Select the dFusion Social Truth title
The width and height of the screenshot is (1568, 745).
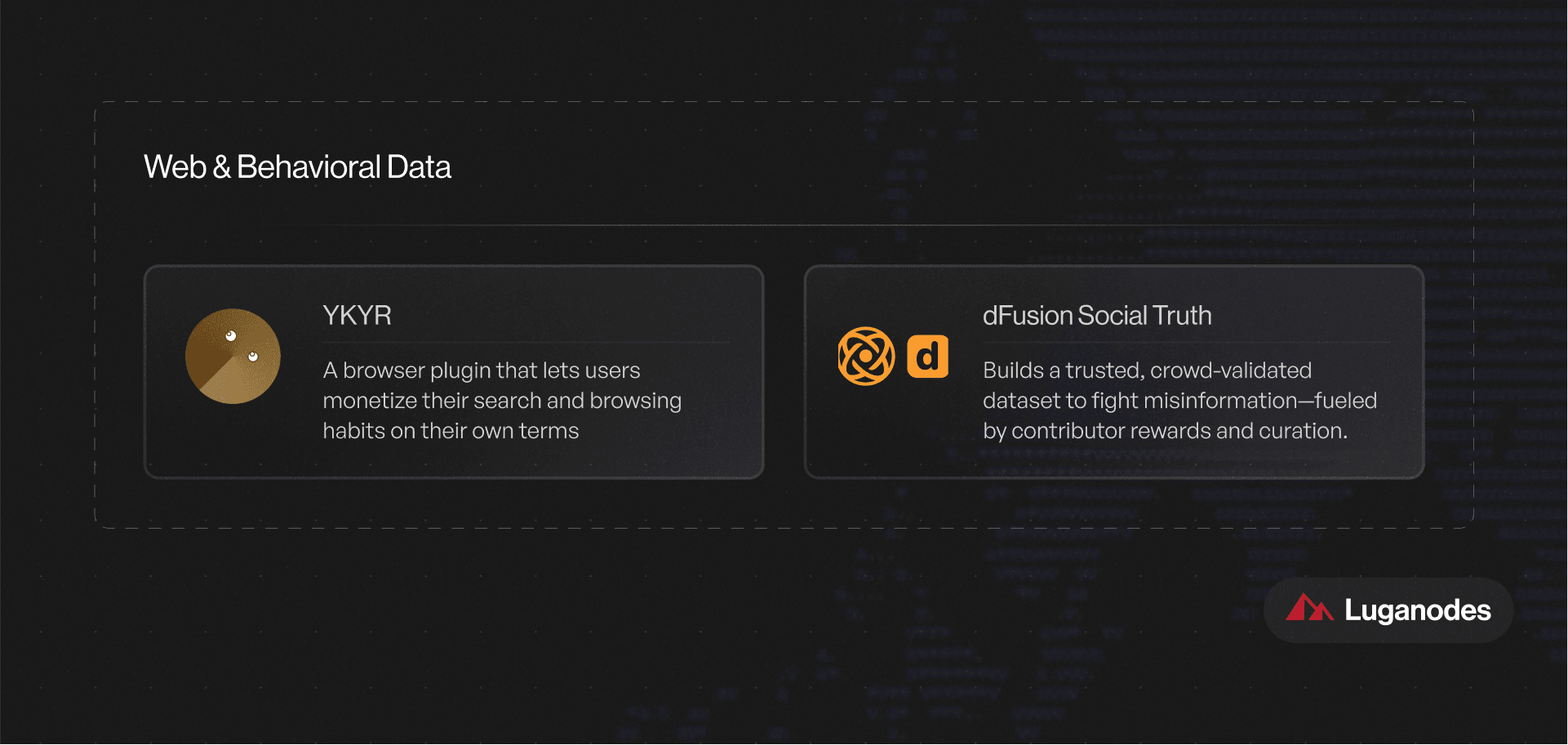tap(1097, 315)
